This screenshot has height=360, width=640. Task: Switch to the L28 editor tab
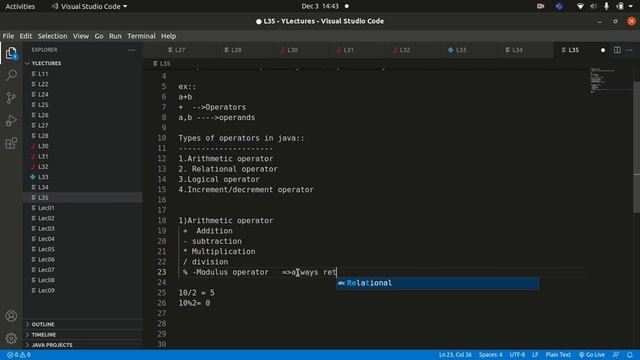(233, 50)
